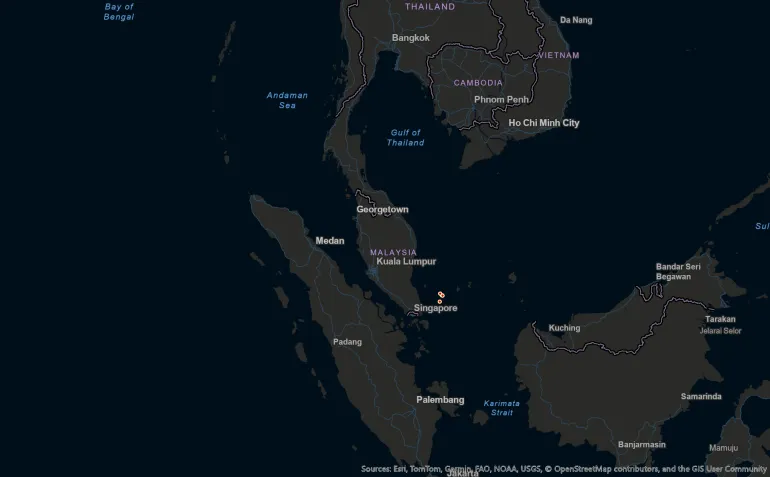770x477 pixels.
Task: Select the Ho Chi Minh City label
Action: click(x=543, y=123)
